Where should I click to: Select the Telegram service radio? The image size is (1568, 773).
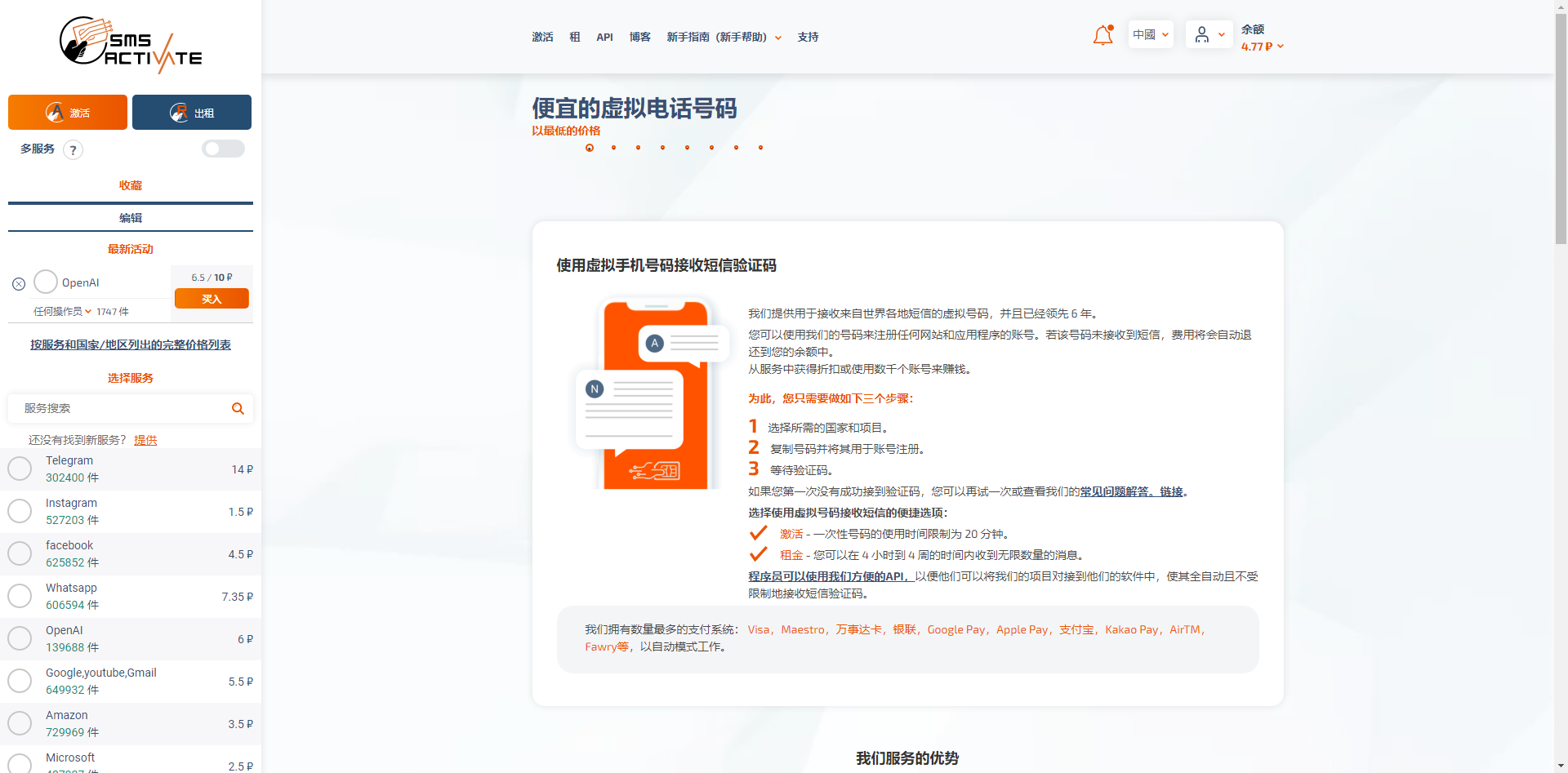coord(20,469)
